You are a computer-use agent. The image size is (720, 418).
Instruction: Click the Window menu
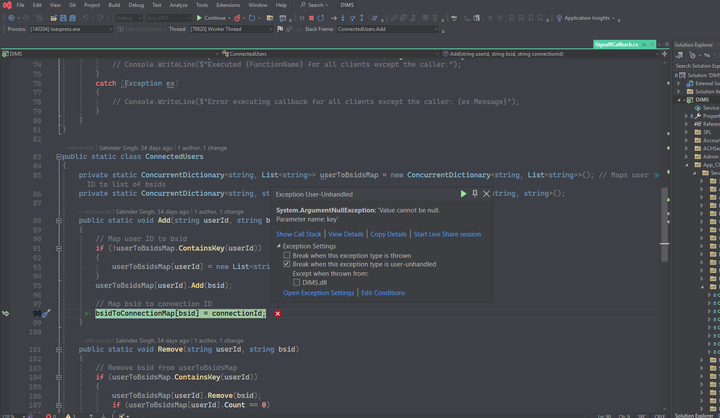tap(258, 5)
